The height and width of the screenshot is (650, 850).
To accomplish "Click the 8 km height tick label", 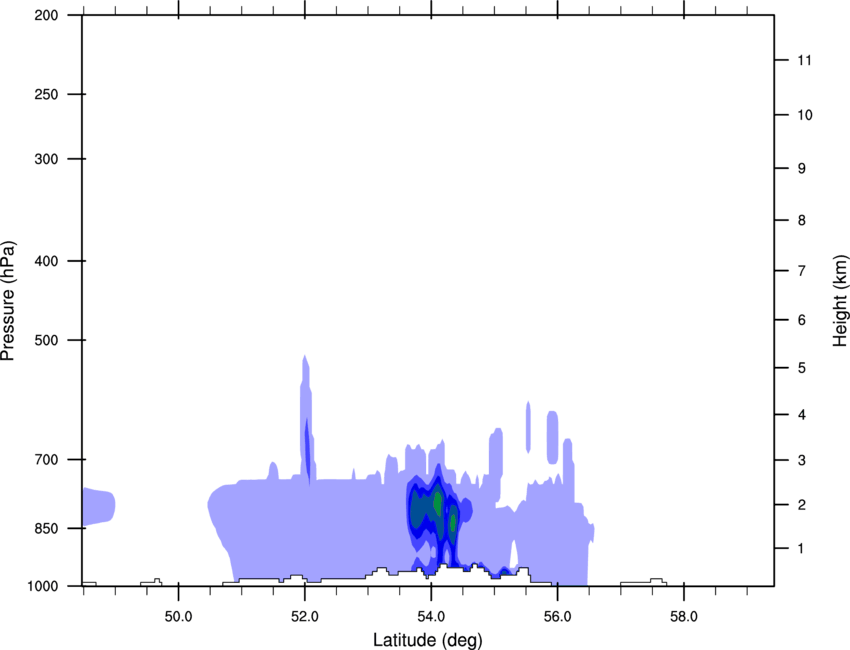I will (802, 221).
